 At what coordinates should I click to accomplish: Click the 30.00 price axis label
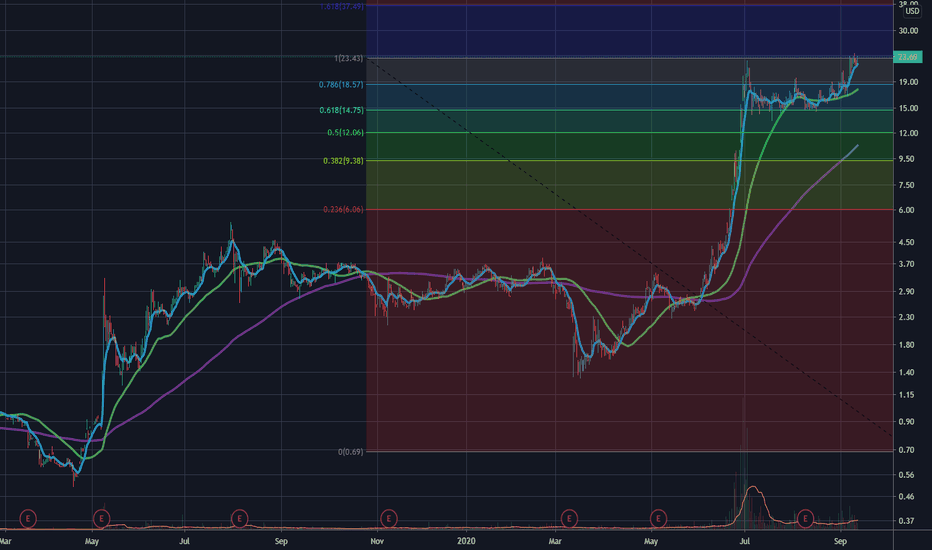908,31
